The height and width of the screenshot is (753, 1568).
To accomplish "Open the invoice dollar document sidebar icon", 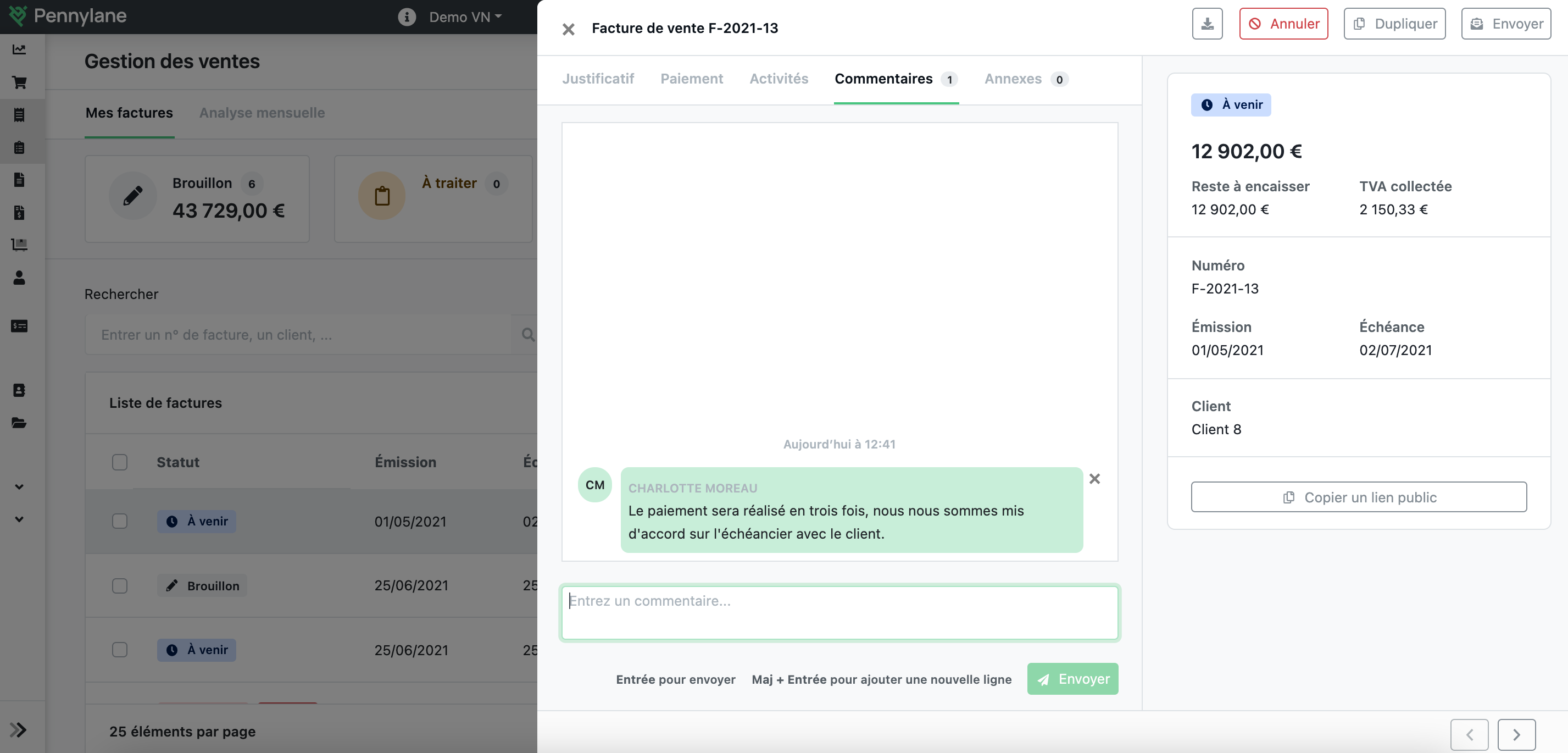I will (x=19, y=213).
